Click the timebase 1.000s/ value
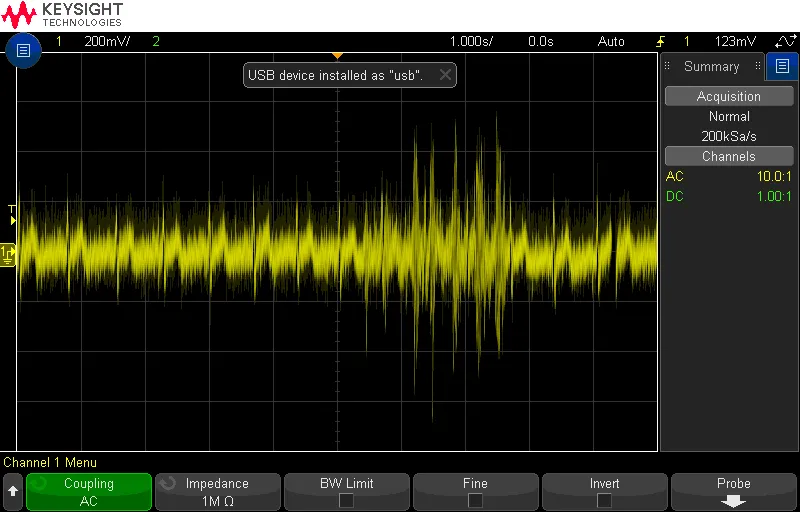The image size is (800, 512). point(471,41)
